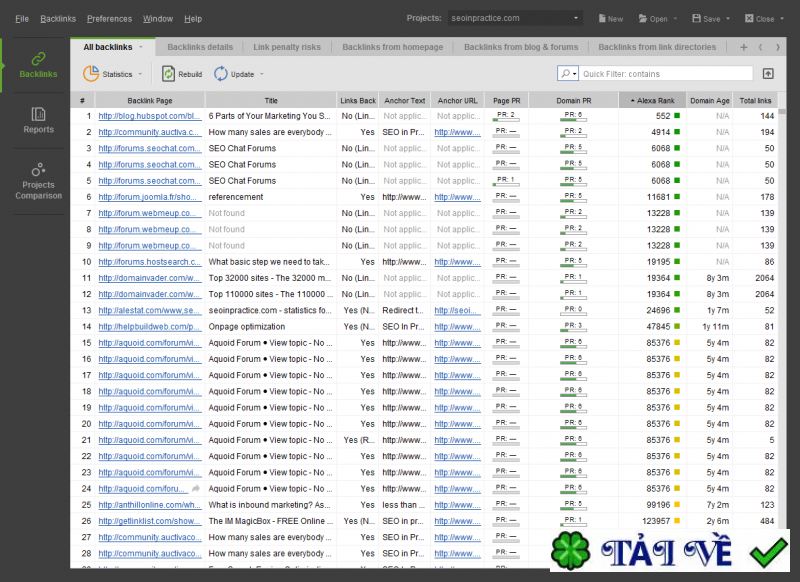Expand the Update dropdown arrow
The height and width of the screenshot is (582, 800).
point(262,74)
